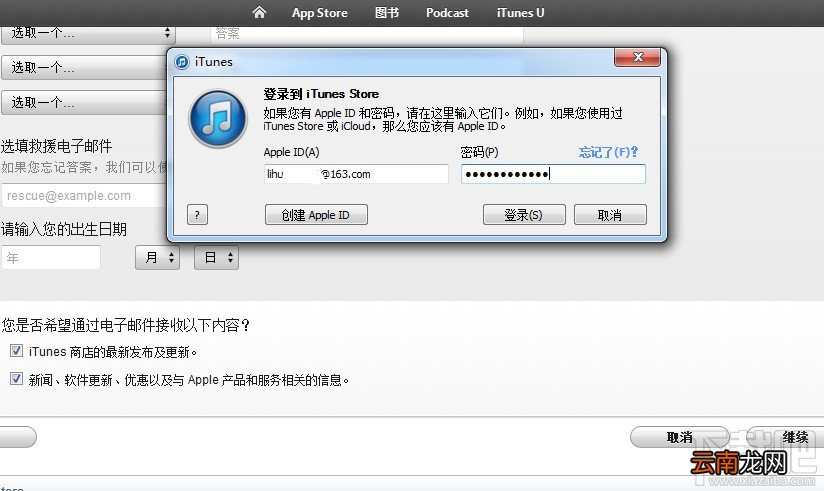Open the iTunes U tab
Screen dimensions: 824x491
[x=520, y=13]
